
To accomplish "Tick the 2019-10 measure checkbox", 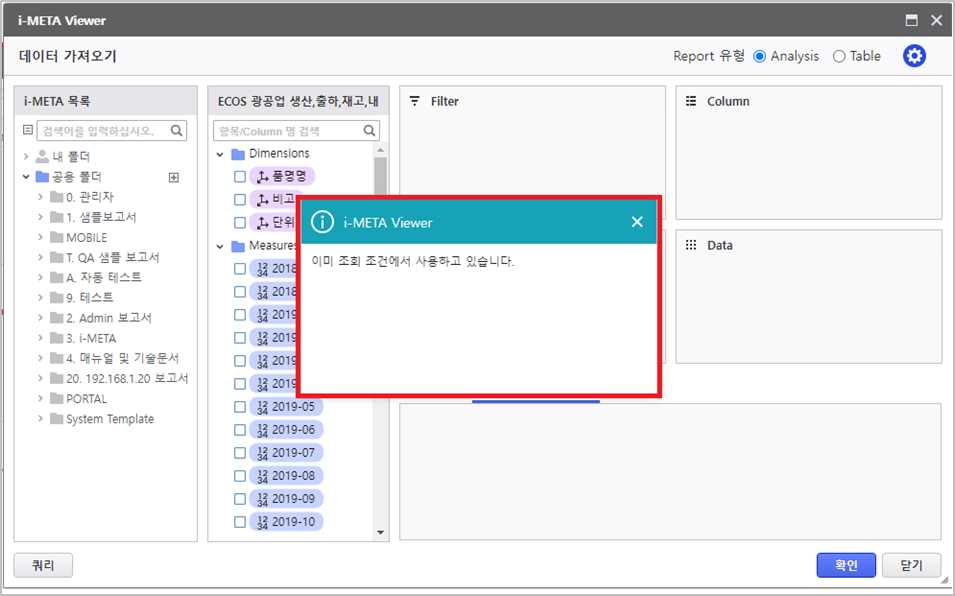I will click(240, 522).
